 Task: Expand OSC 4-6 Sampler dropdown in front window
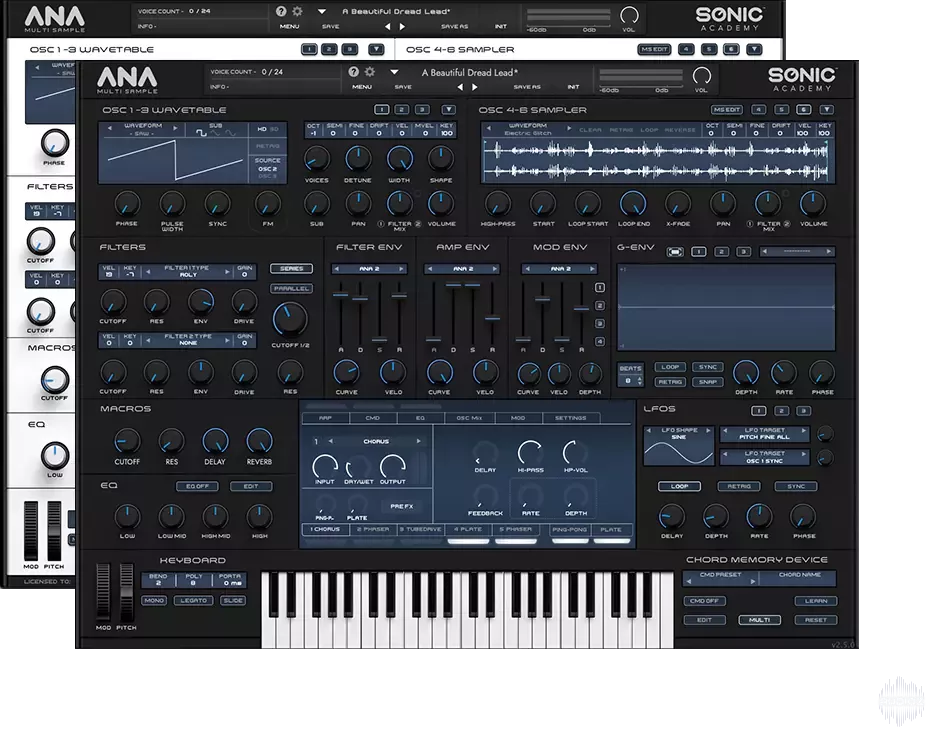(x=826, y=110)
